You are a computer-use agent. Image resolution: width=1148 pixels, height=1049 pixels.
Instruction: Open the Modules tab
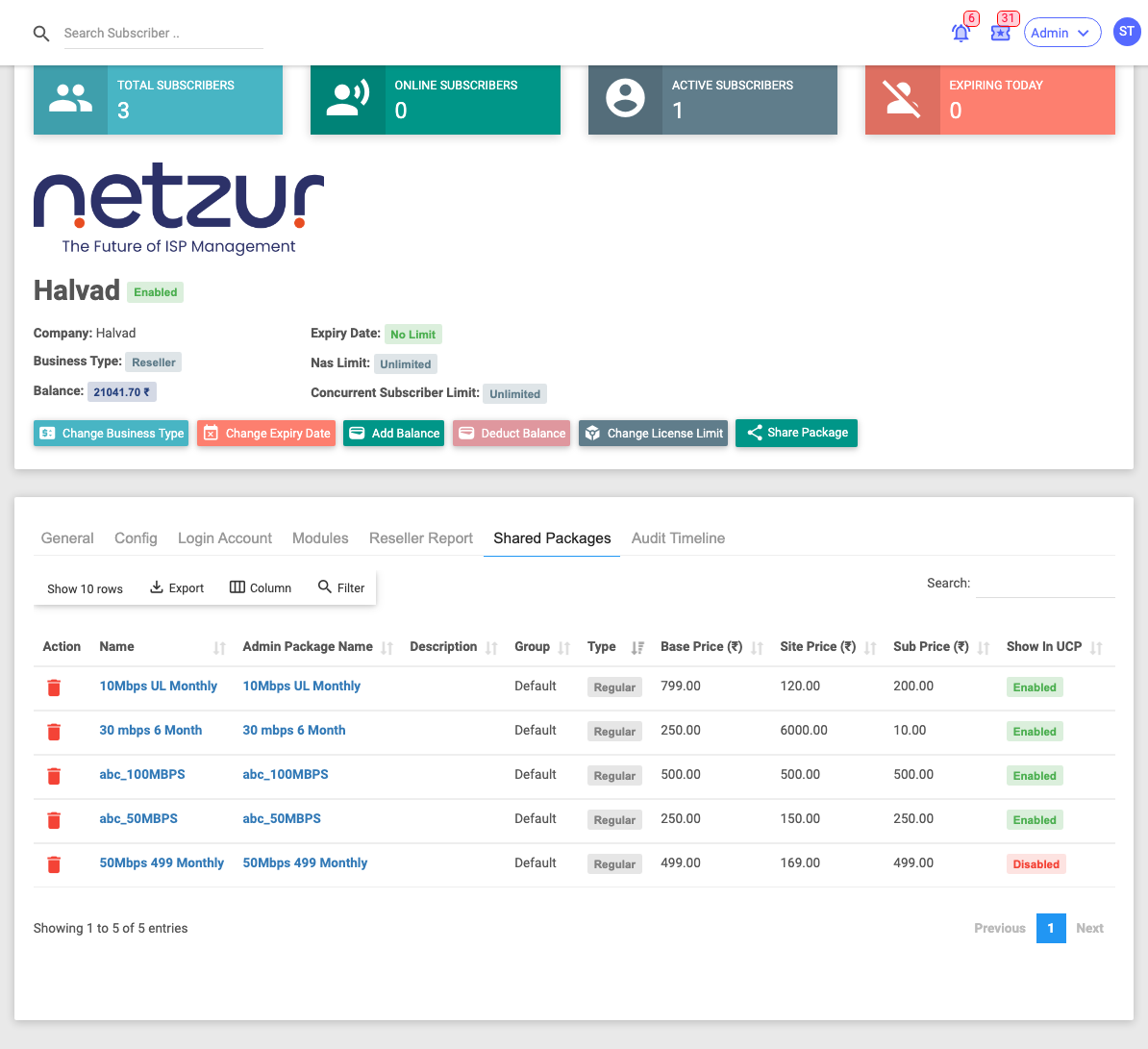point(320,538)
